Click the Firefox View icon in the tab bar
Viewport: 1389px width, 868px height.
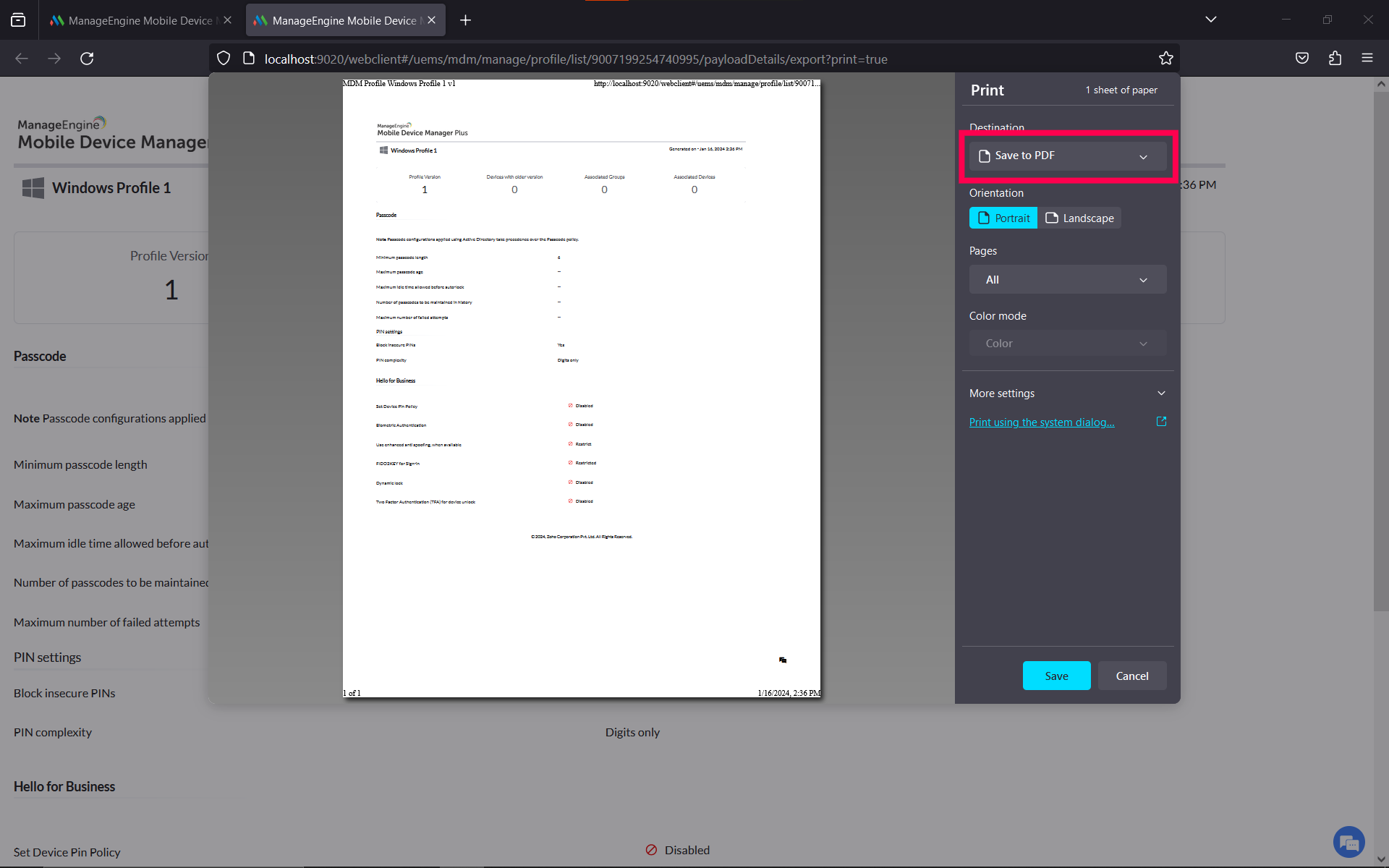click(18, 20)
